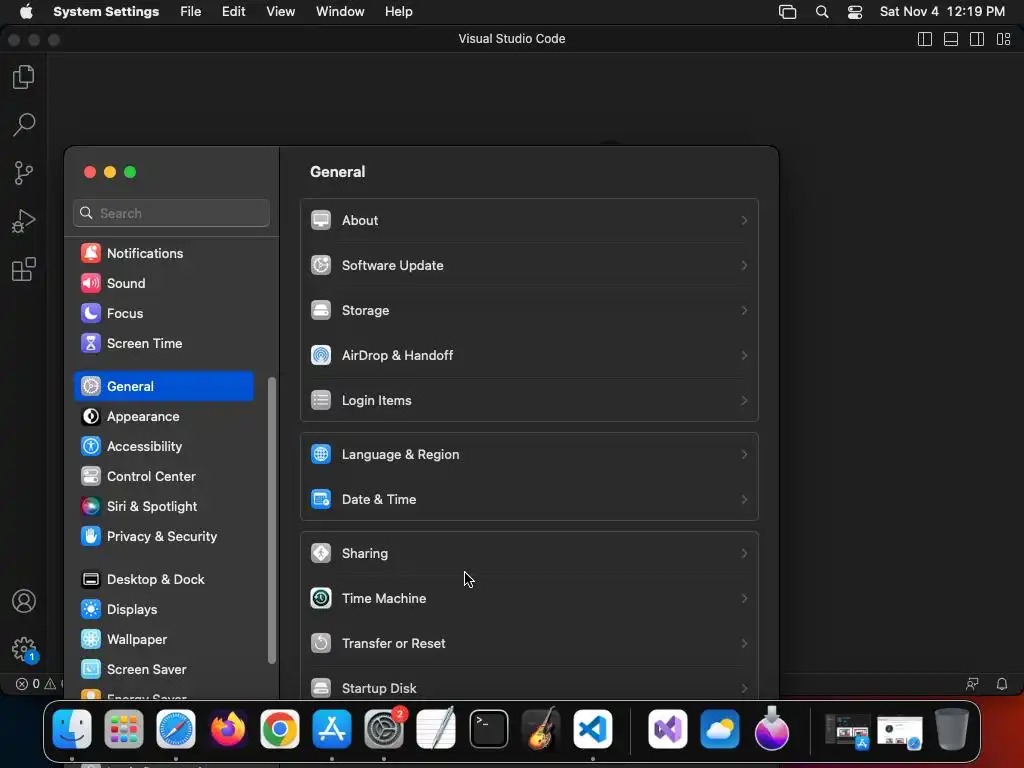Click the Spotlight search icon in menu bar
Viewport: 1024px width, 768px height.
(x=822, y=12)
